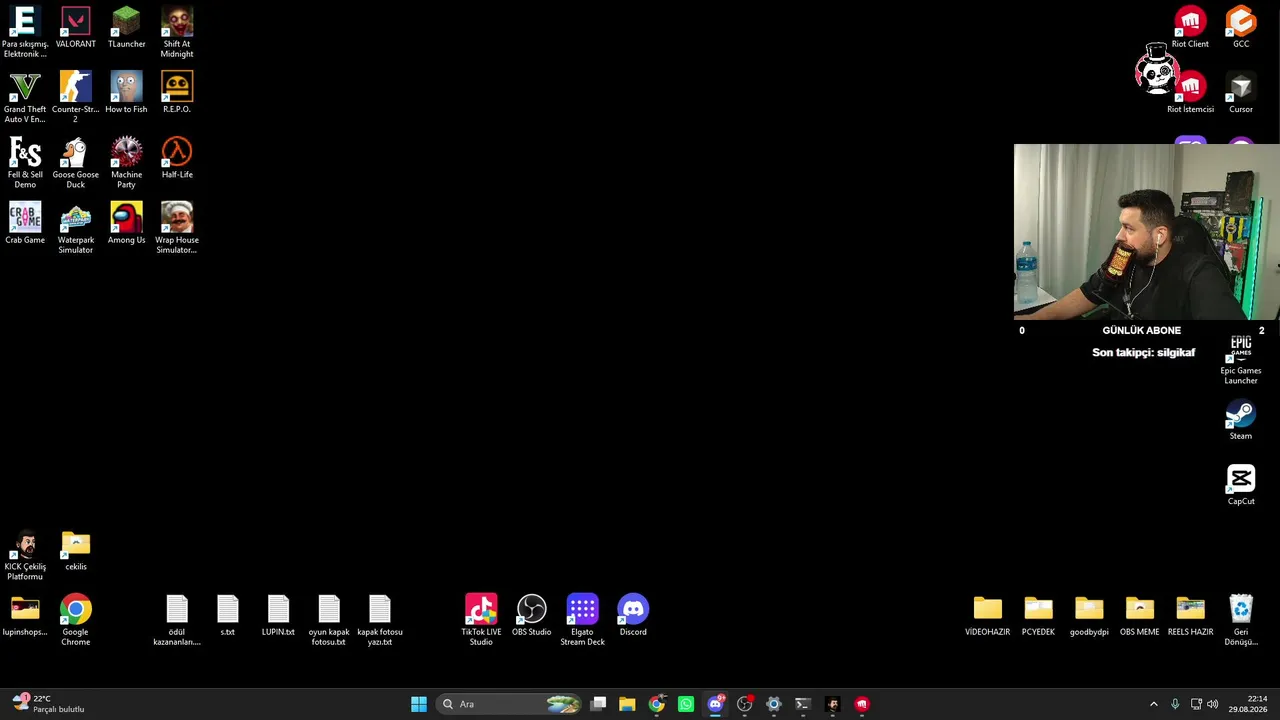Viewport: 1280px width, 720px height.
Task: Open Goose Goose Duck shortcut
Action: 76,163
